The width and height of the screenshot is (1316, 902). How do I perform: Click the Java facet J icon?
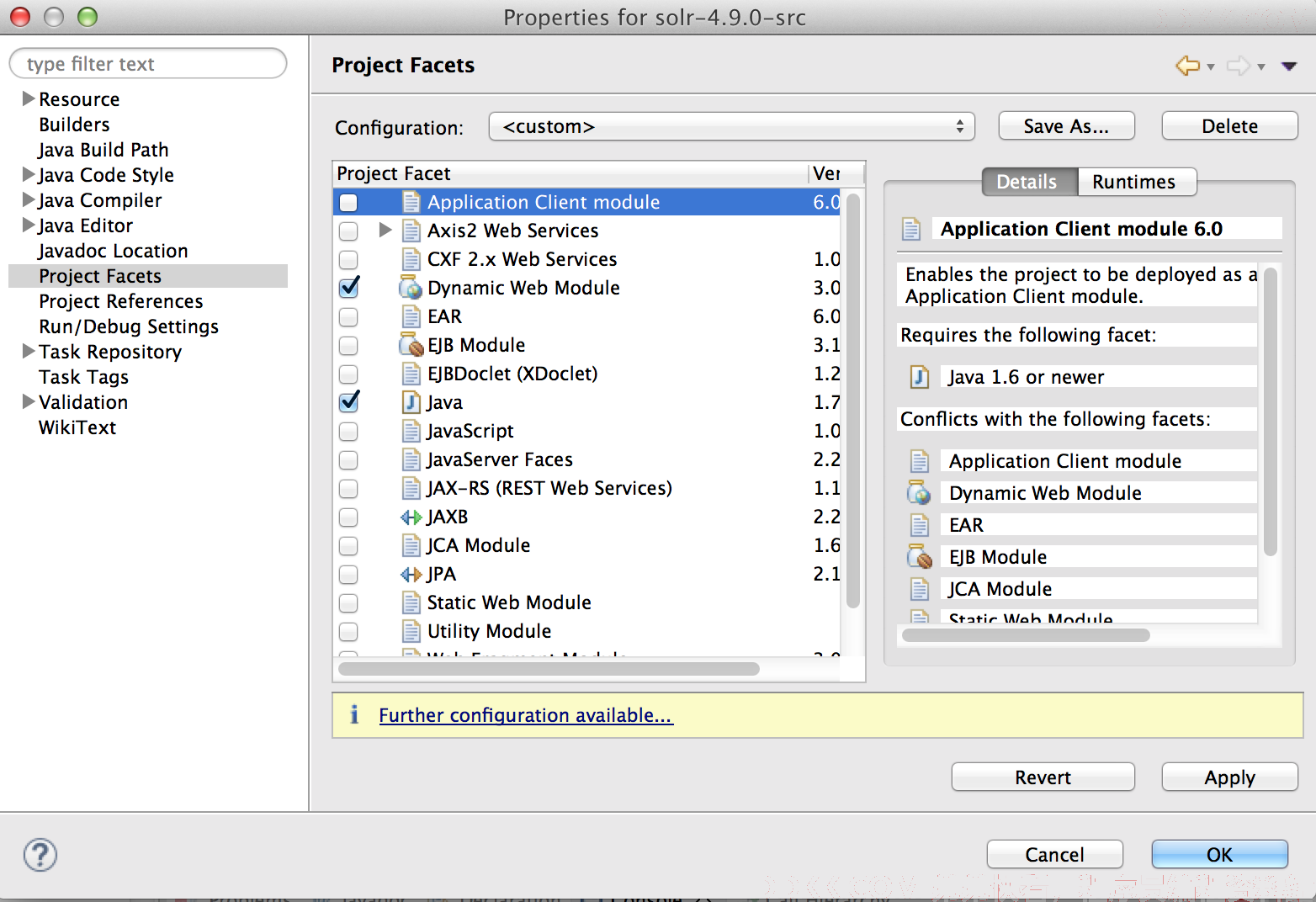411,402
